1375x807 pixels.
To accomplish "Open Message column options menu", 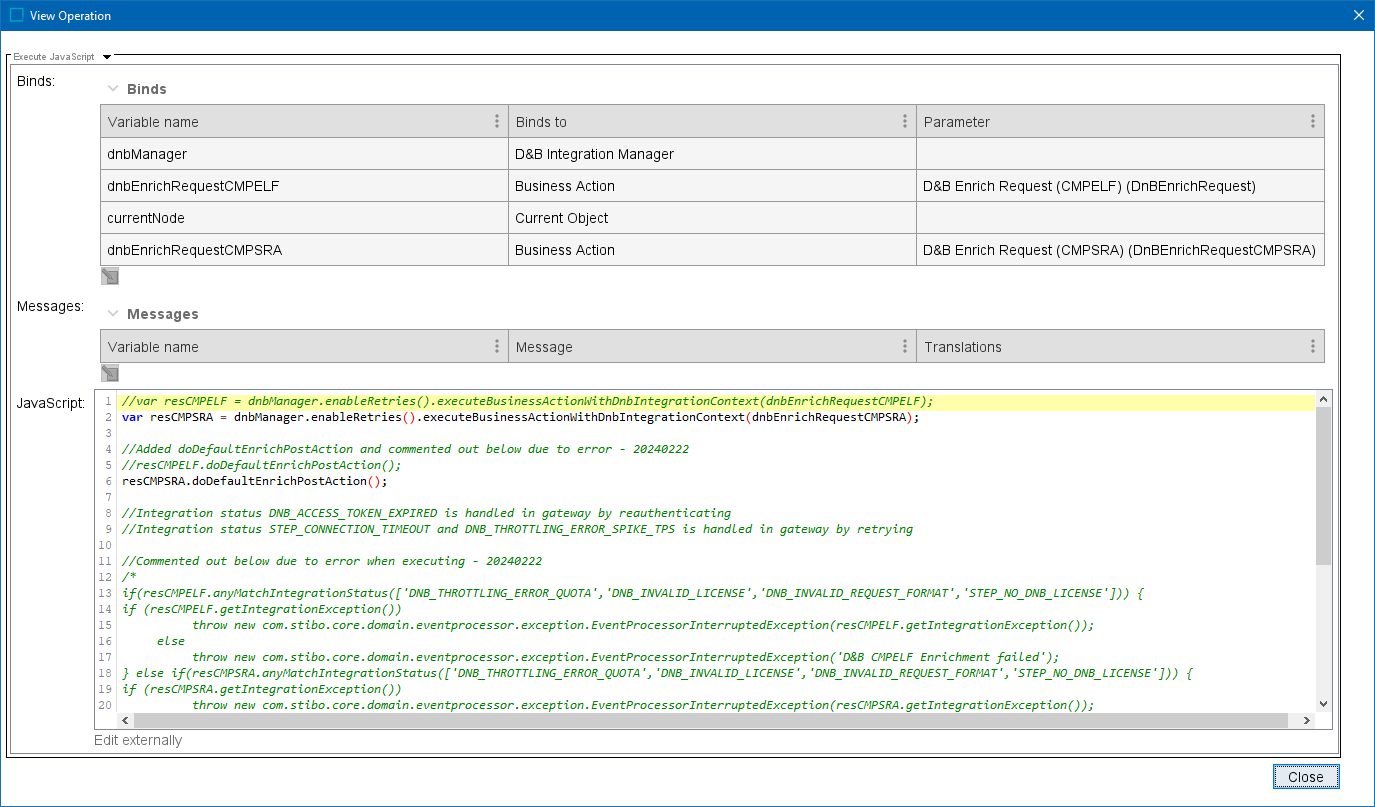I will [x=905, y=346].
